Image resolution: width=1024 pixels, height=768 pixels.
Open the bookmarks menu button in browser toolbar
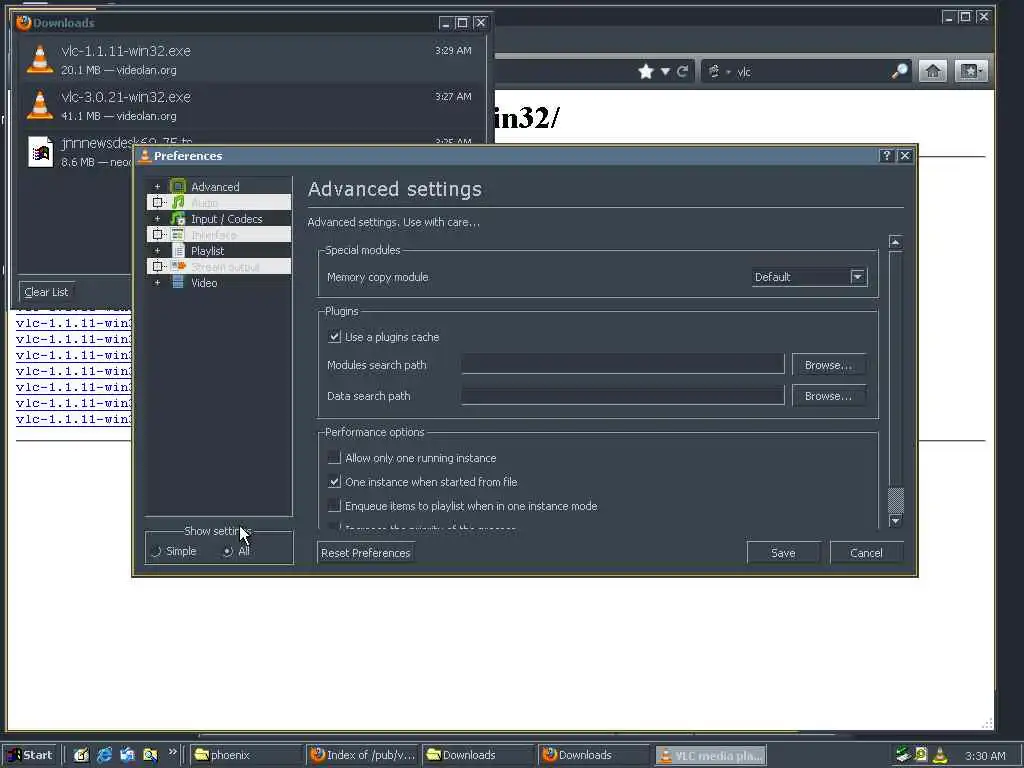click(x=970, y=71)
